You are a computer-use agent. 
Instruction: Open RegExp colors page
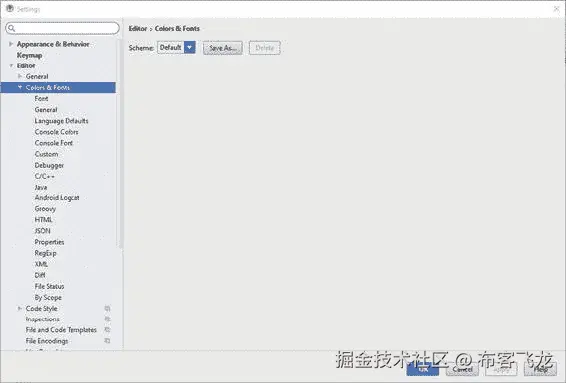tap(45, 253)
